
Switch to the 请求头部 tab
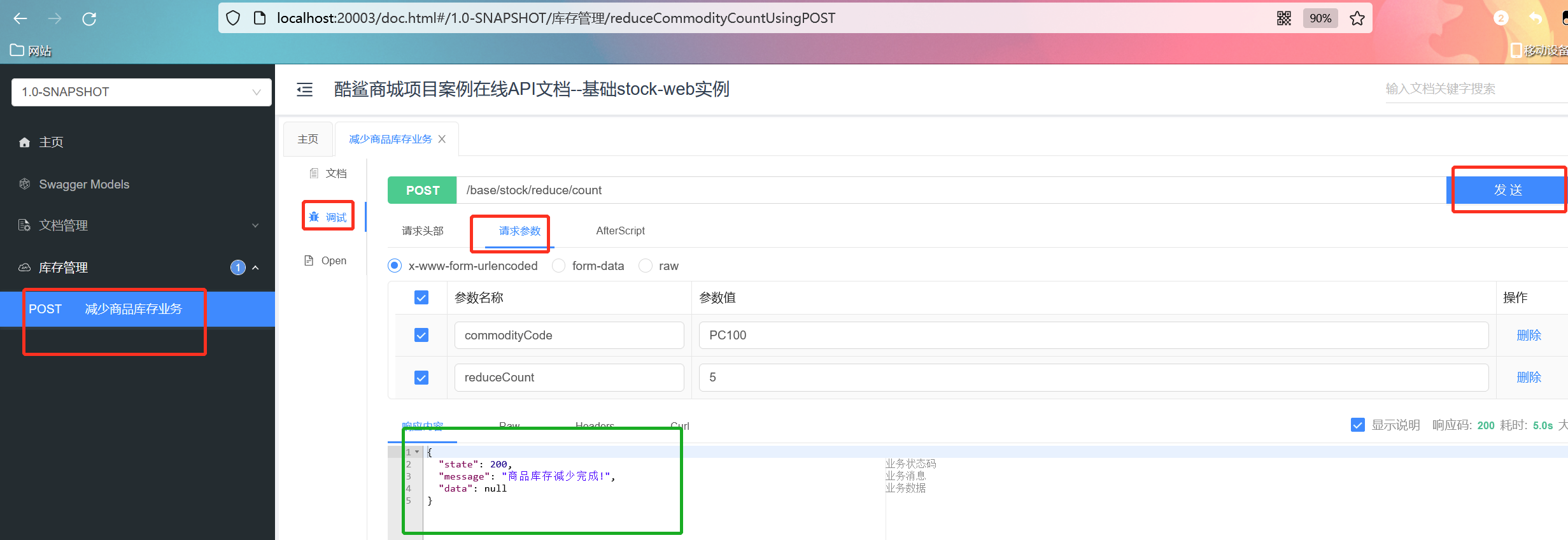coord(423,231)
